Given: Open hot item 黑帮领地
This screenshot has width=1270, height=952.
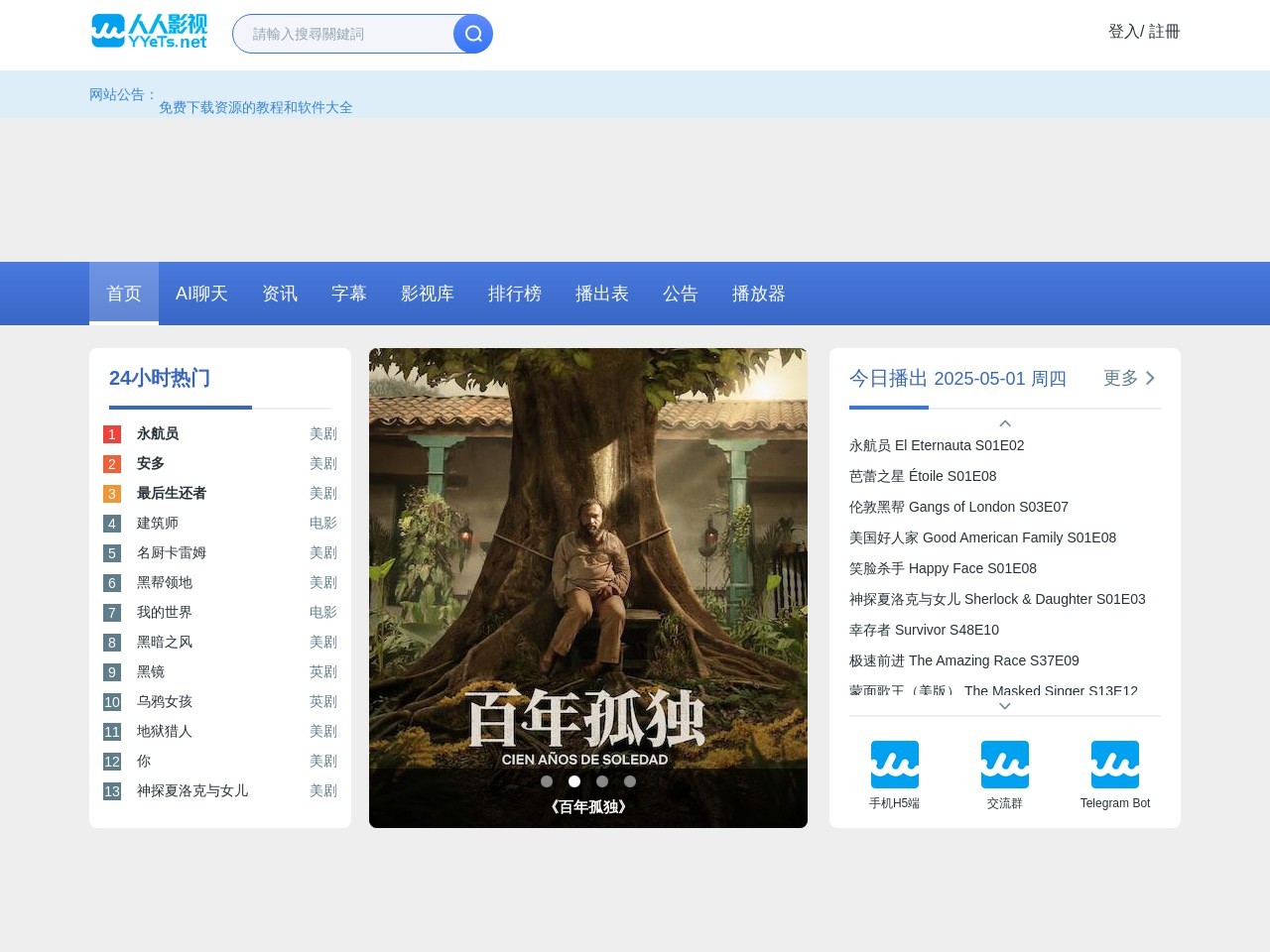Looking at the screenshot, I should [x=165, y=582].
